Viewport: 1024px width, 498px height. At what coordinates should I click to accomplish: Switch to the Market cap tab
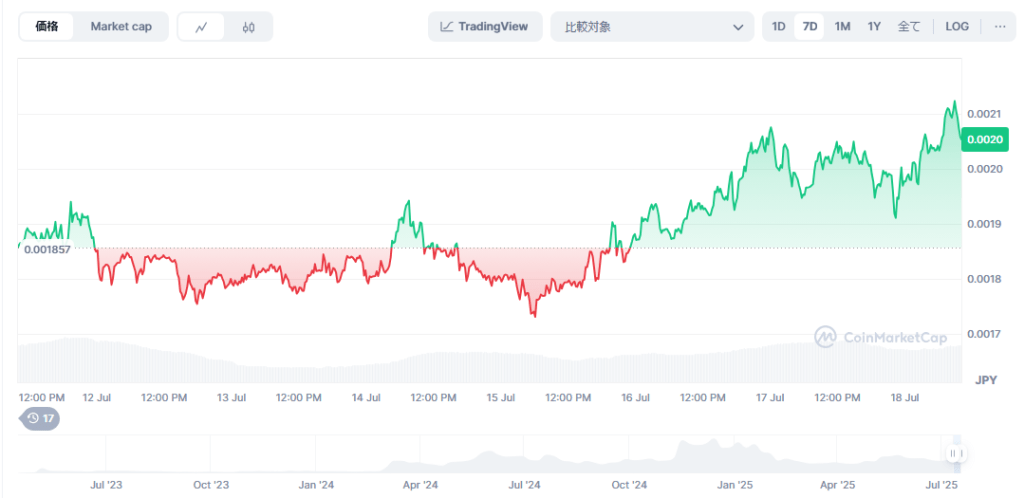click(x=121, y=27)
